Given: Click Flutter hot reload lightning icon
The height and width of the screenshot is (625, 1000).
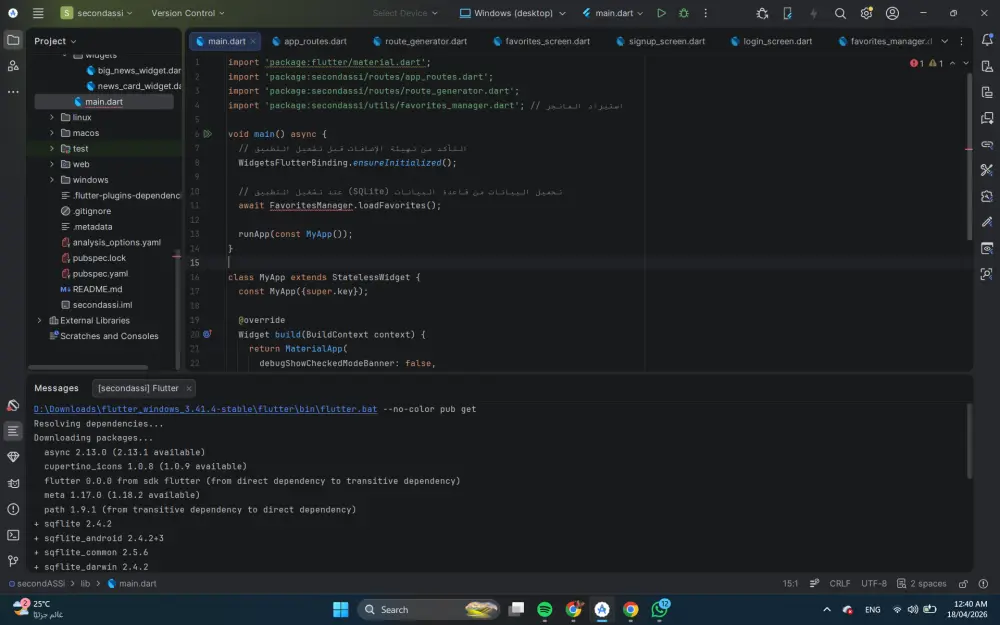Looking at the screenshot, I should [813, 13].
